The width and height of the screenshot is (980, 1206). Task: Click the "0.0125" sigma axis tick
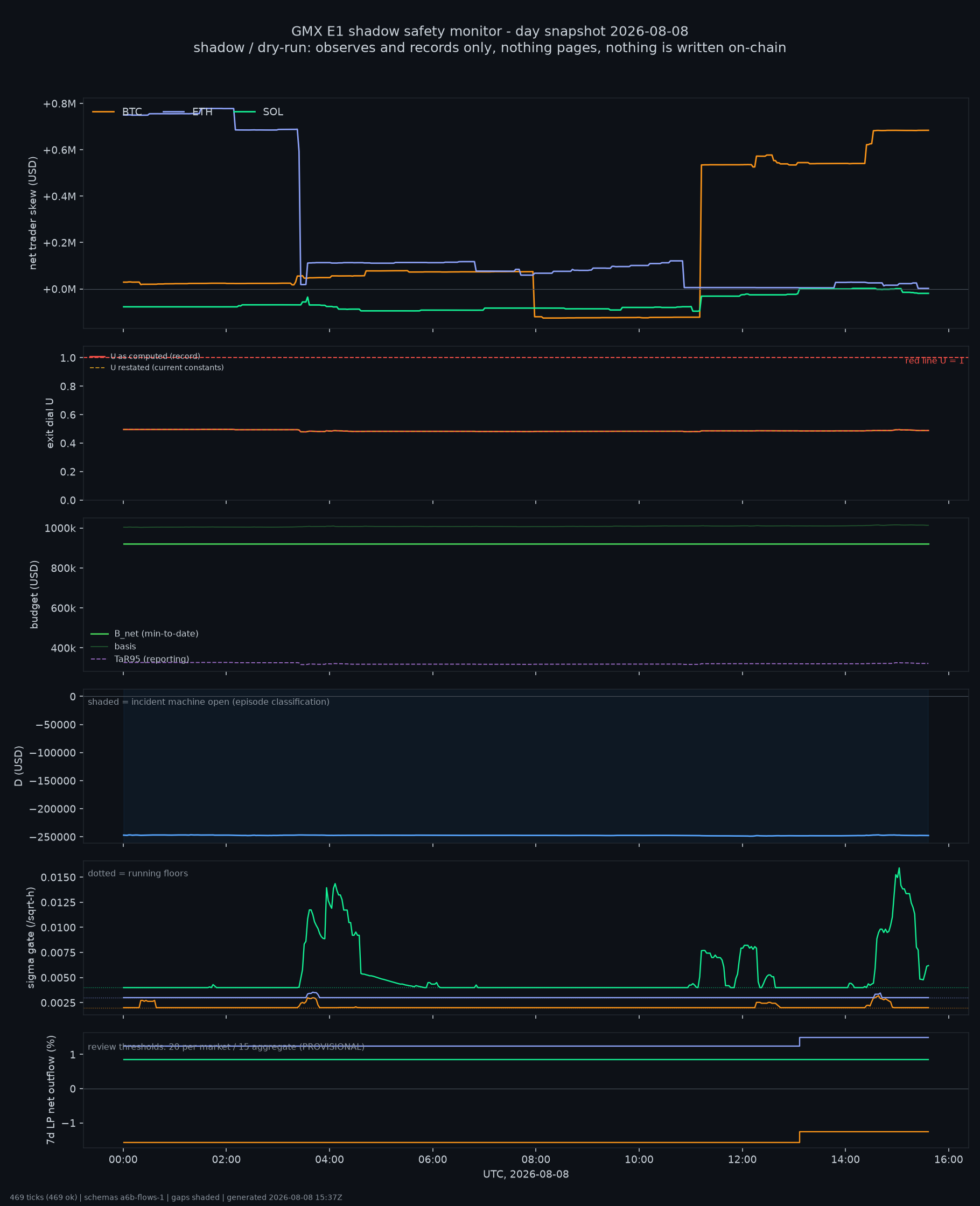[58, 902]
